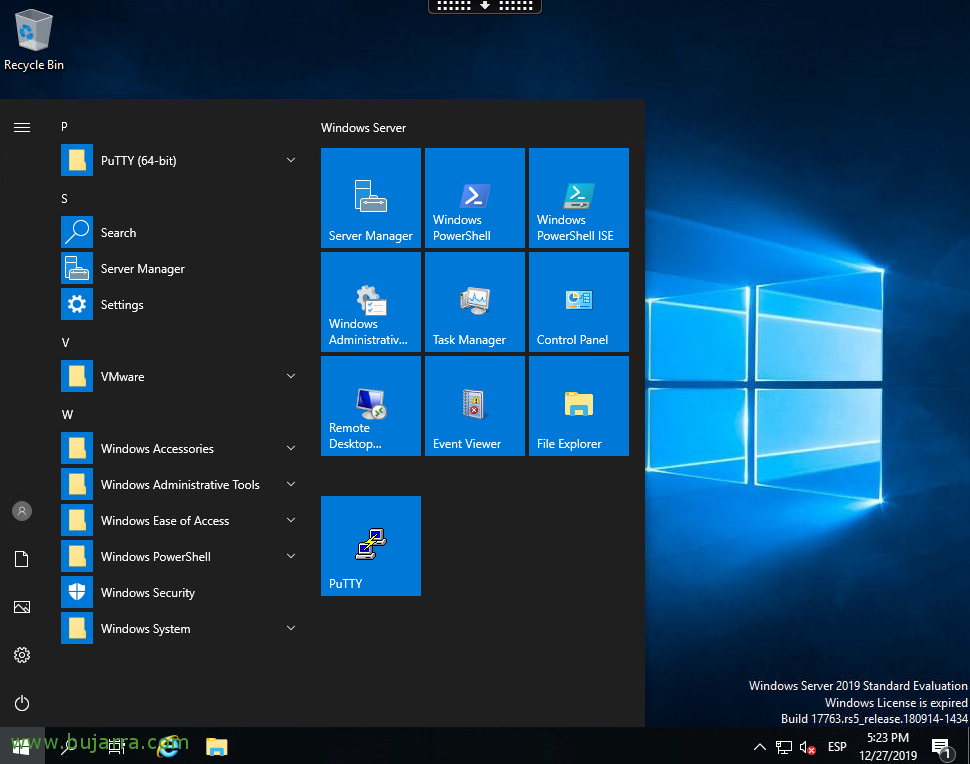
Task: Expand the Windows PowerShell folder
Action: click(x=181, y=556)
